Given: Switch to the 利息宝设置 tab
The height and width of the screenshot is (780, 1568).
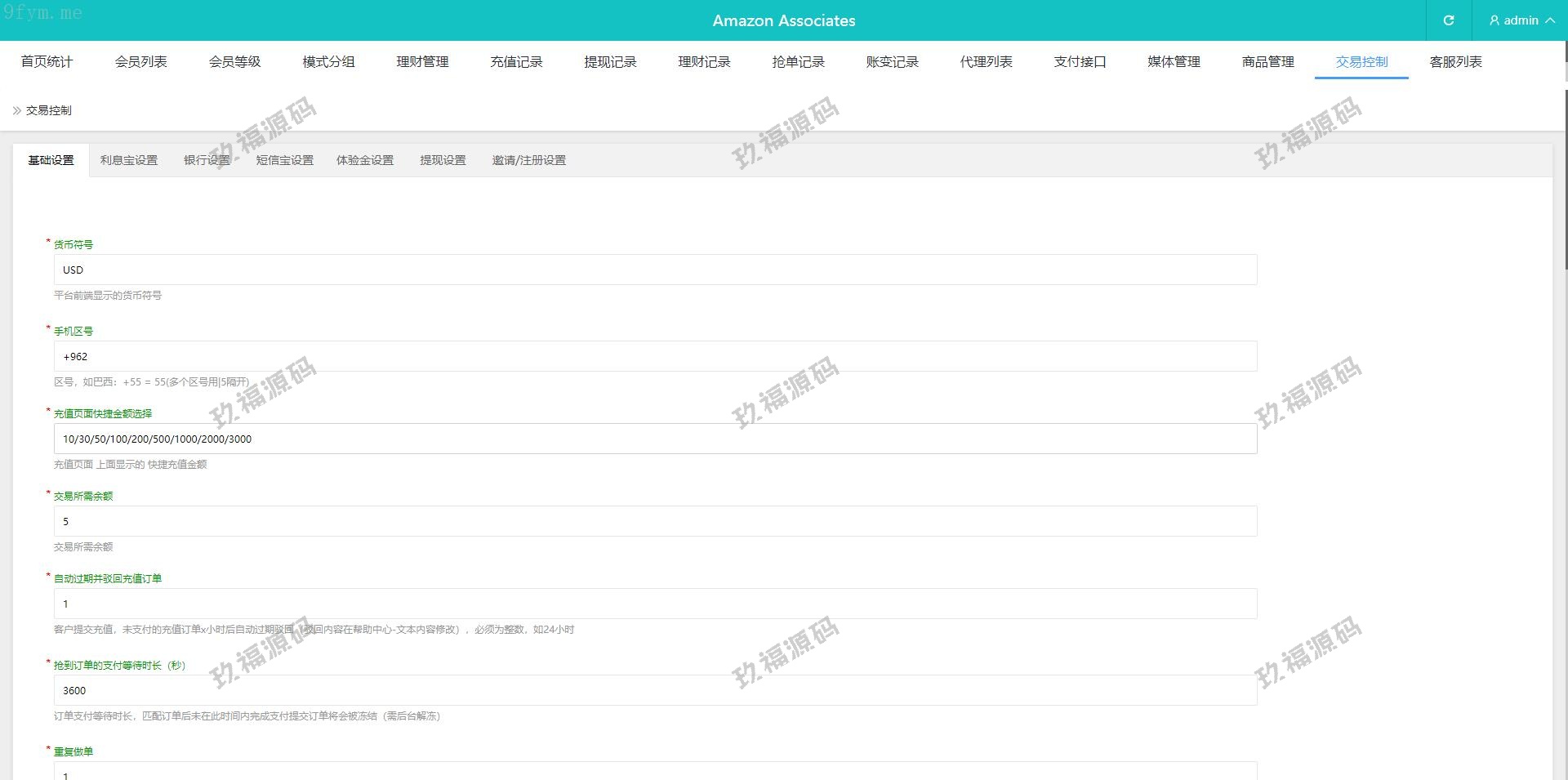Looking at the screenshot, I should coord(129,160).
